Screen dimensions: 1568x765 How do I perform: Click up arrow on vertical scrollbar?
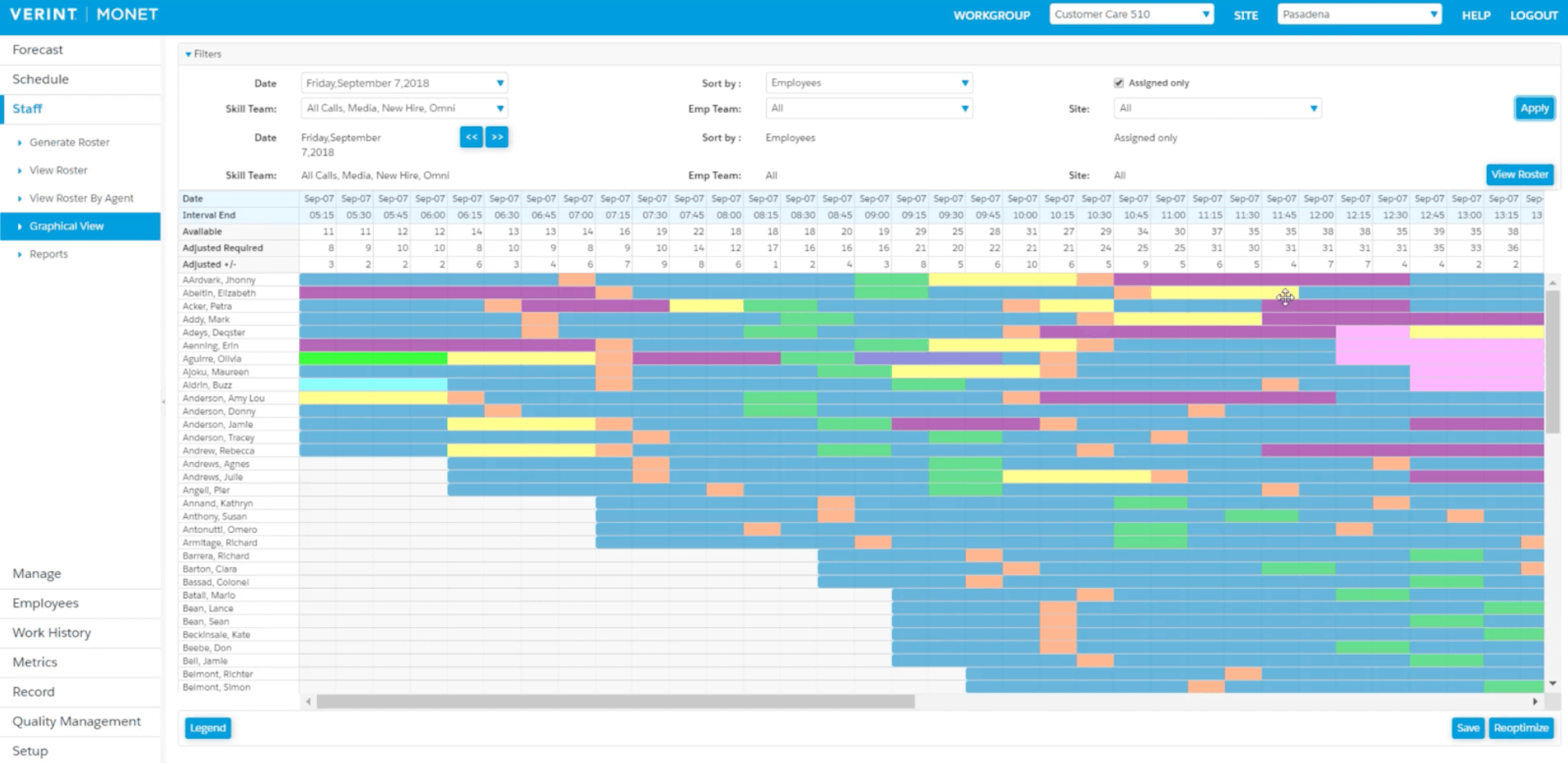coord(1553,283)
